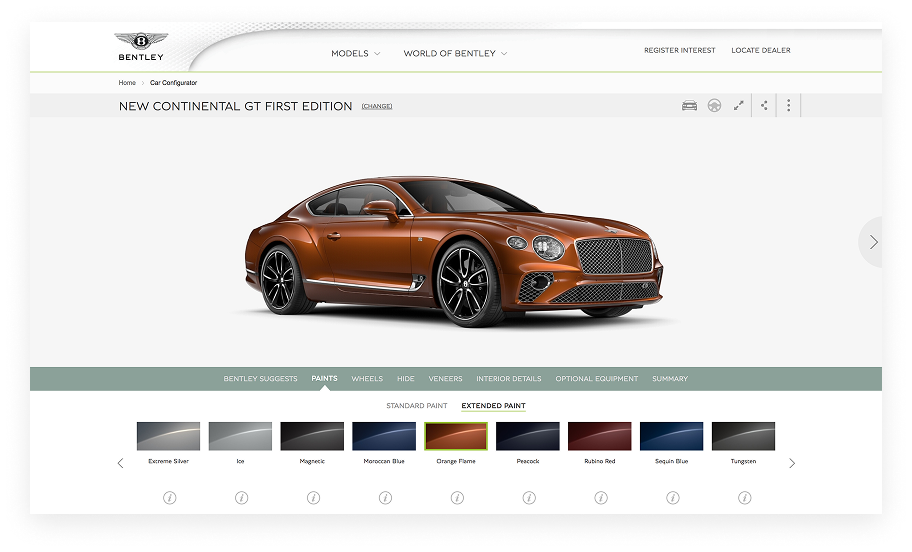
Task: Open info icon for Orange Flame
Action: click(x=457, y=498)
